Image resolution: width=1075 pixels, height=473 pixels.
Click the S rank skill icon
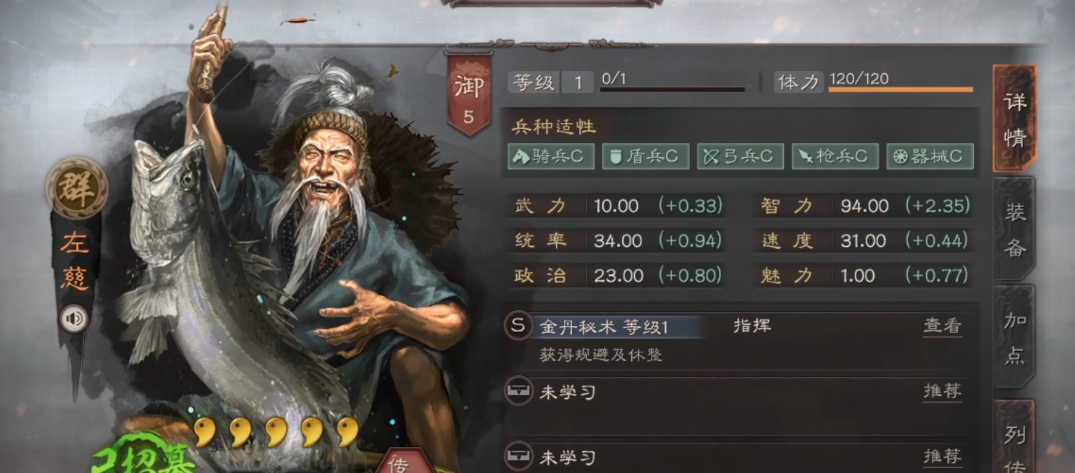(x=518, y=326)
